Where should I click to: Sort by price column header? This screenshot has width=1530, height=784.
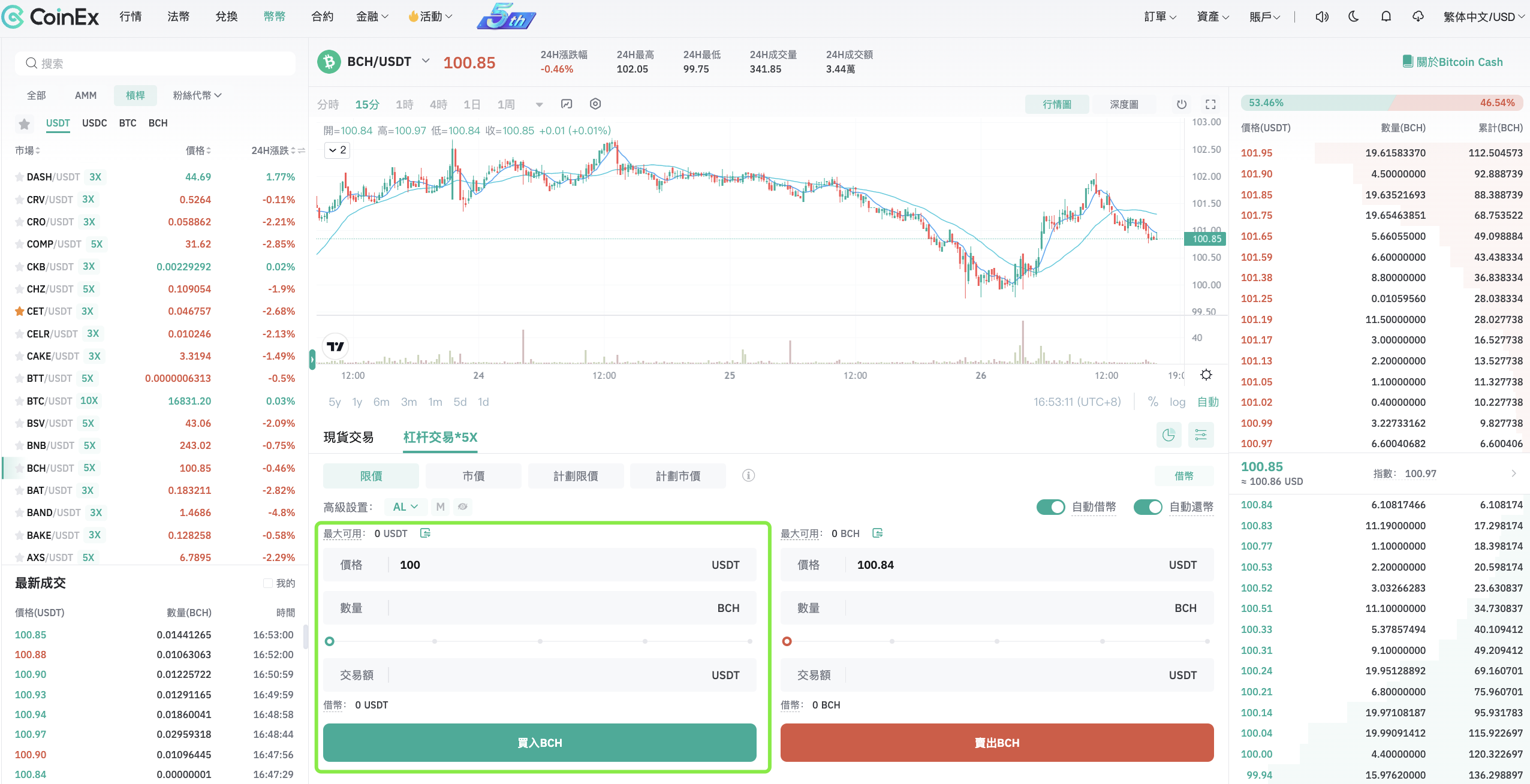pyautogui.click(x=198, y=150)
